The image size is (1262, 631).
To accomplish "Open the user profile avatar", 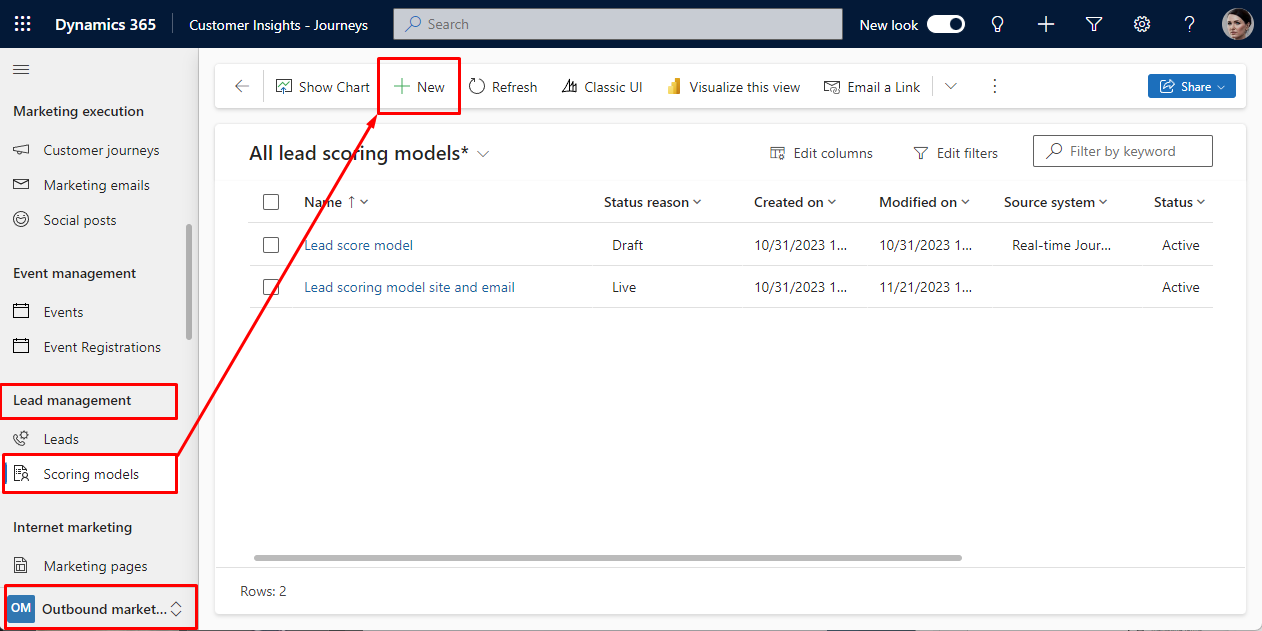I will pyautogui.click(x=1238, y=24).
